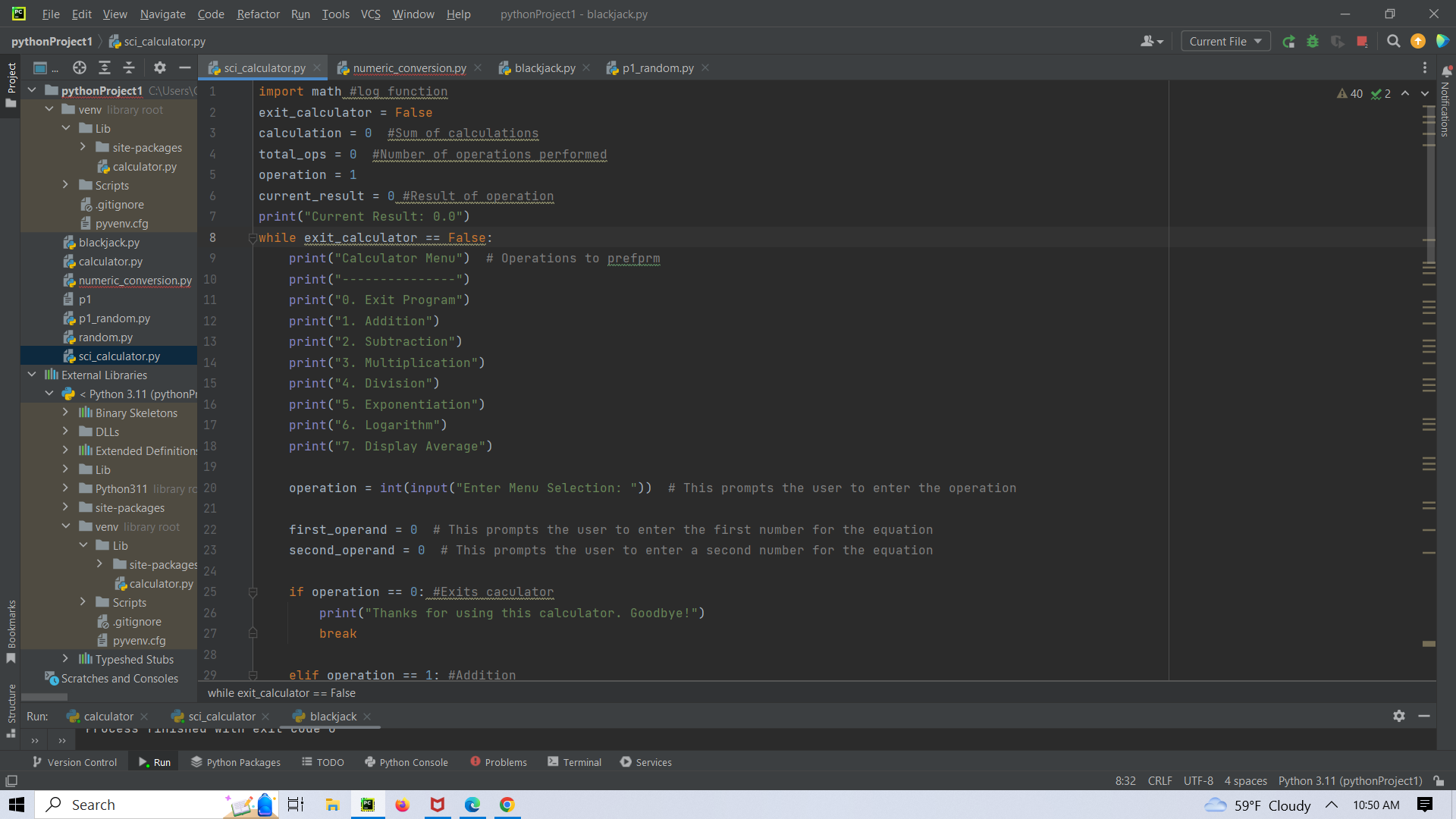Close the sci_calculator.py editor tab

(317, 67)
